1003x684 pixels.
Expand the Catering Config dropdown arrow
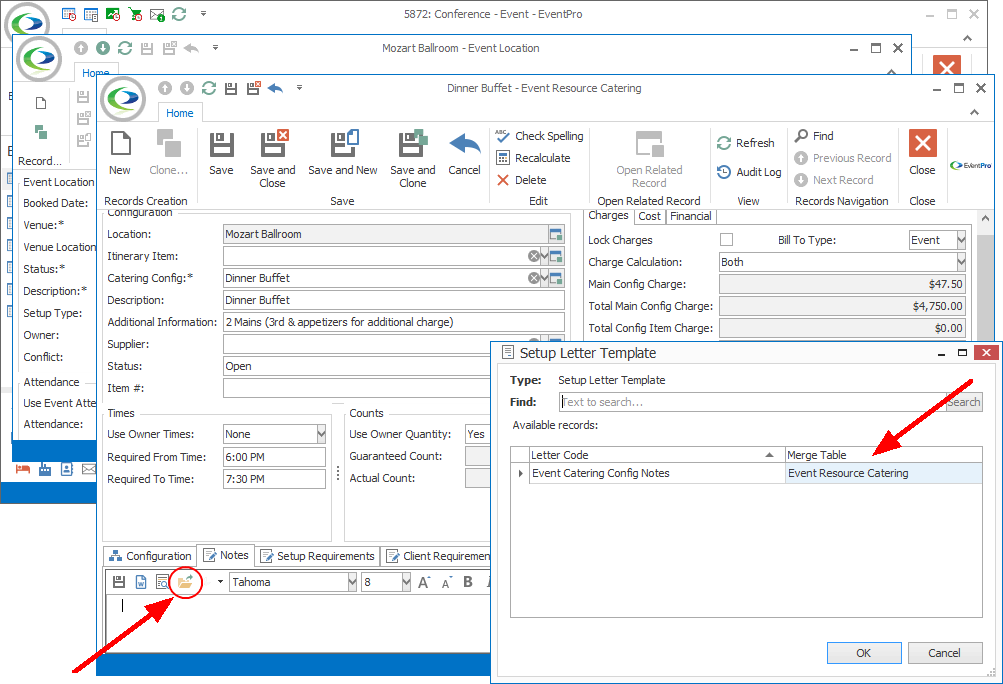click(544, 278)
